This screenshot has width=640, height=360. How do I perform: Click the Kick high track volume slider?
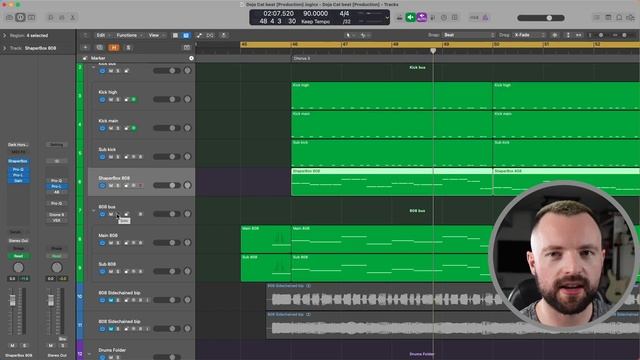click(x=167, y=100)
